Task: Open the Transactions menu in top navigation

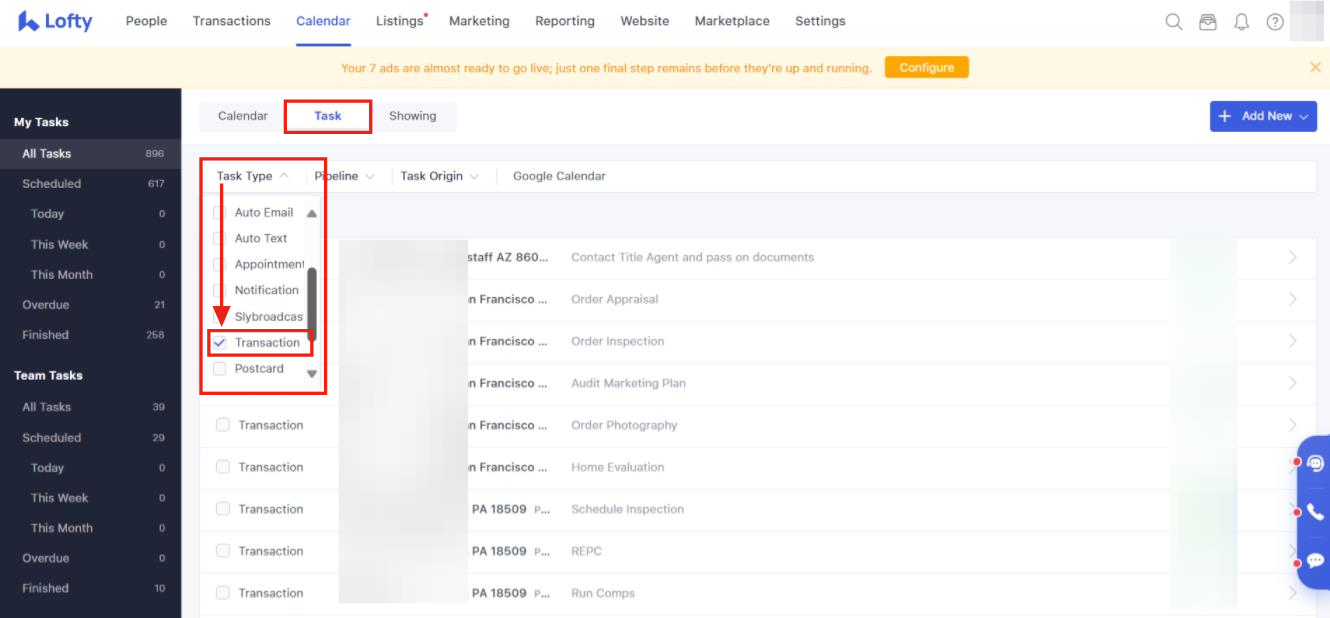Action: [231, 21]
